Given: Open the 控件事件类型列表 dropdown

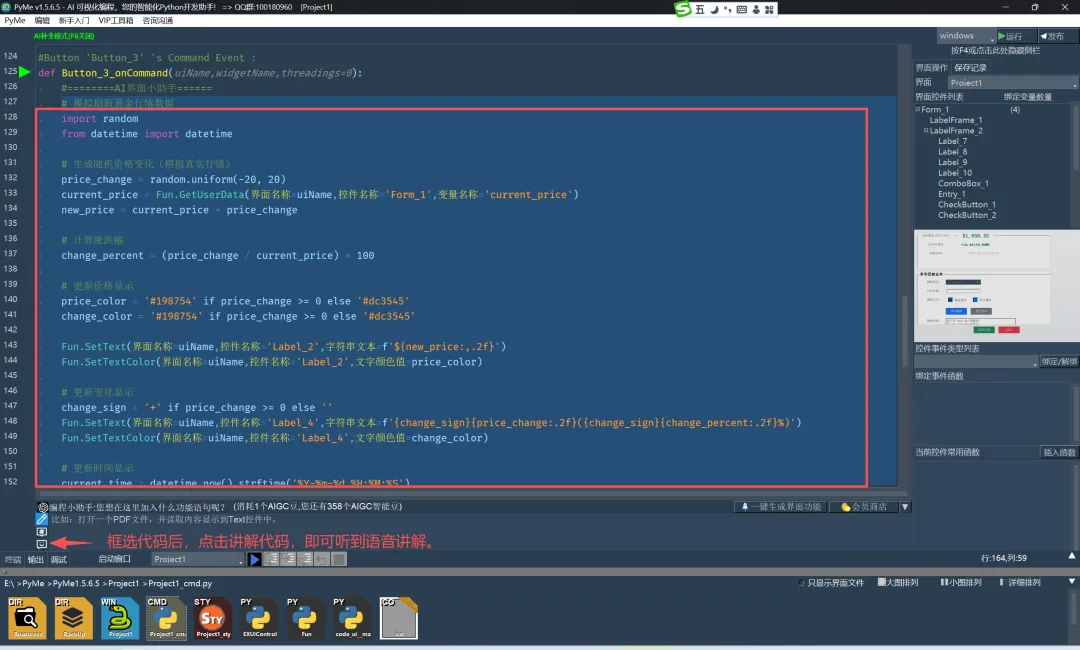Looking at the screenshot, I should 977,361.
